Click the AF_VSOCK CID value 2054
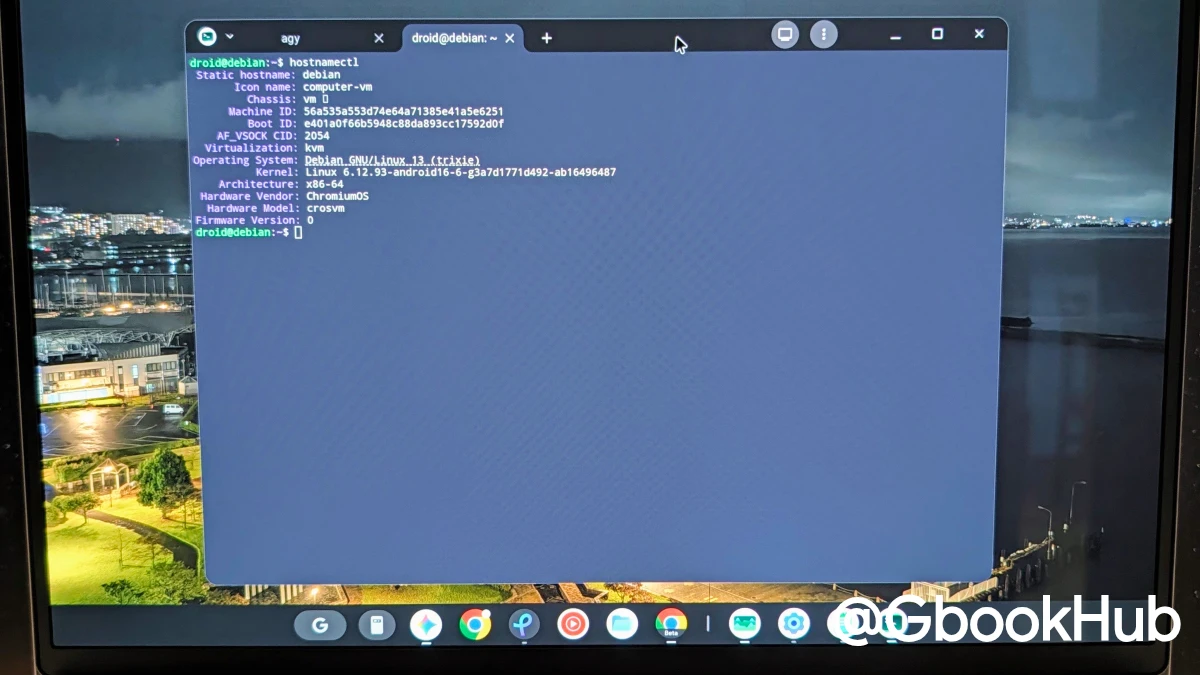1200x675 pixels. pos(316,136)
